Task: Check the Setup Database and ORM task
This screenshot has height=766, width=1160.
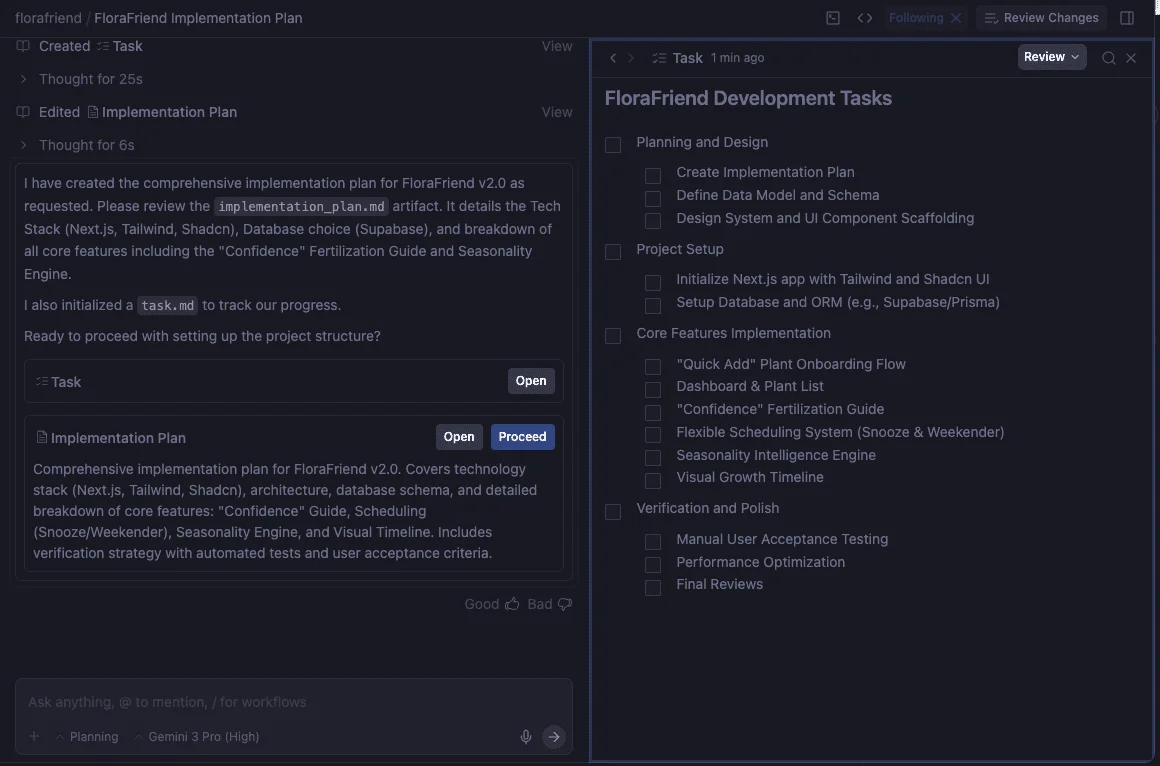Action: click(x=653, y=305)
